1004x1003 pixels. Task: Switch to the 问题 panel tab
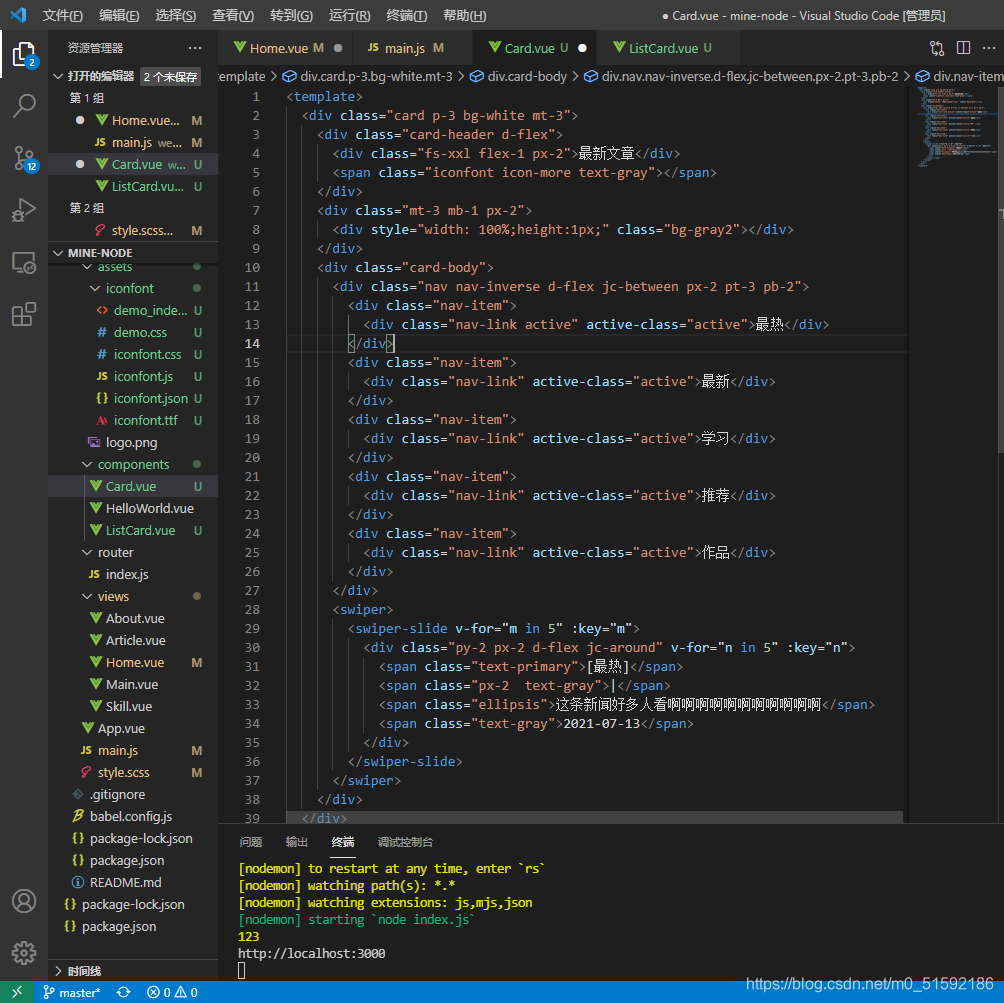pyautogui.click(x=250, y=842)
